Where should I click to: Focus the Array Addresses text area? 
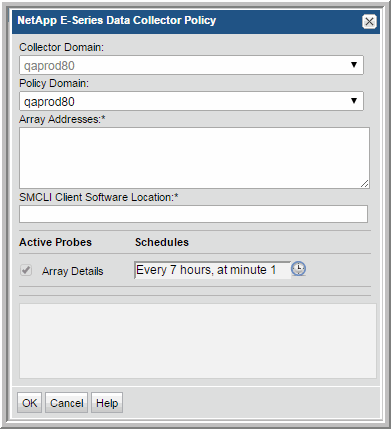(194, 158)
